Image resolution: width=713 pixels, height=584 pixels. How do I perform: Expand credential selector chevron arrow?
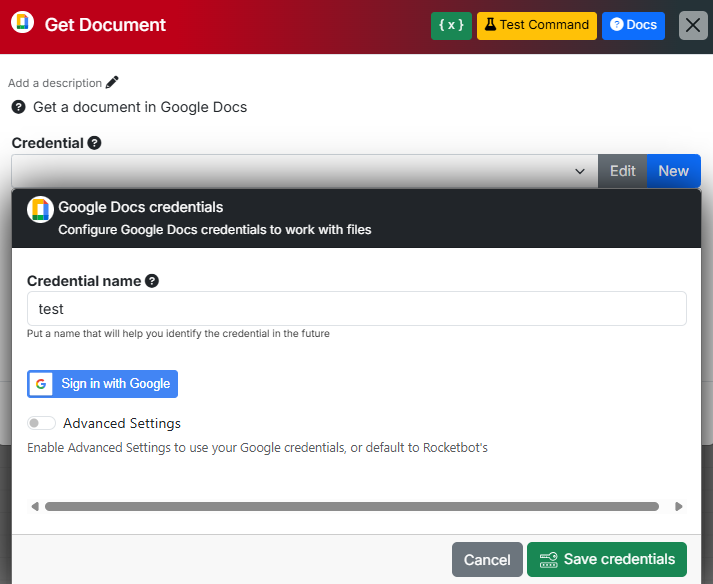[580, 171]
